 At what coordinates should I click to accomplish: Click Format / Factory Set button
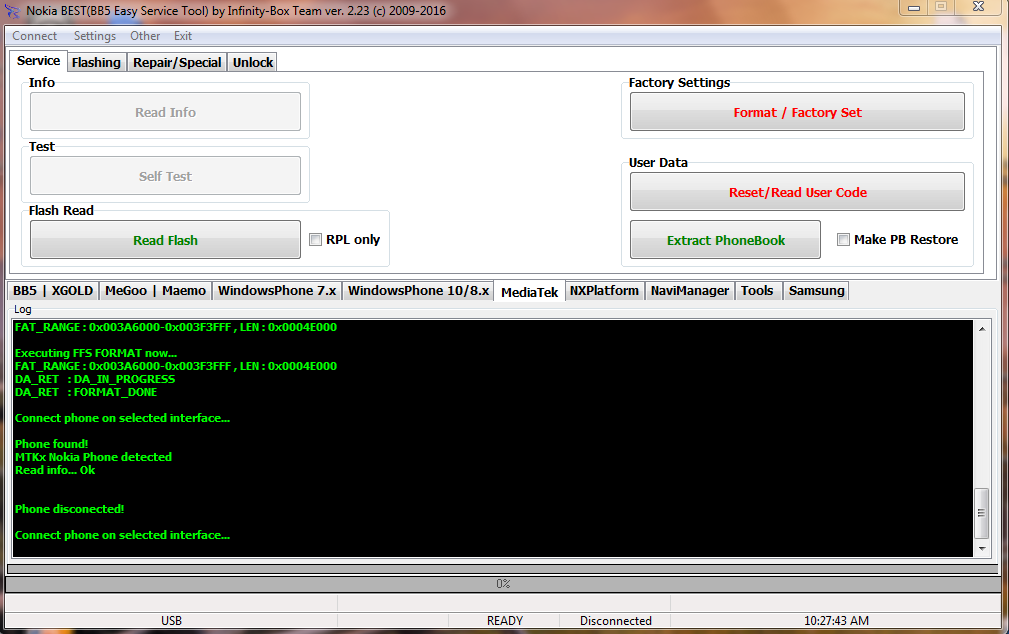tap(797, 112)
